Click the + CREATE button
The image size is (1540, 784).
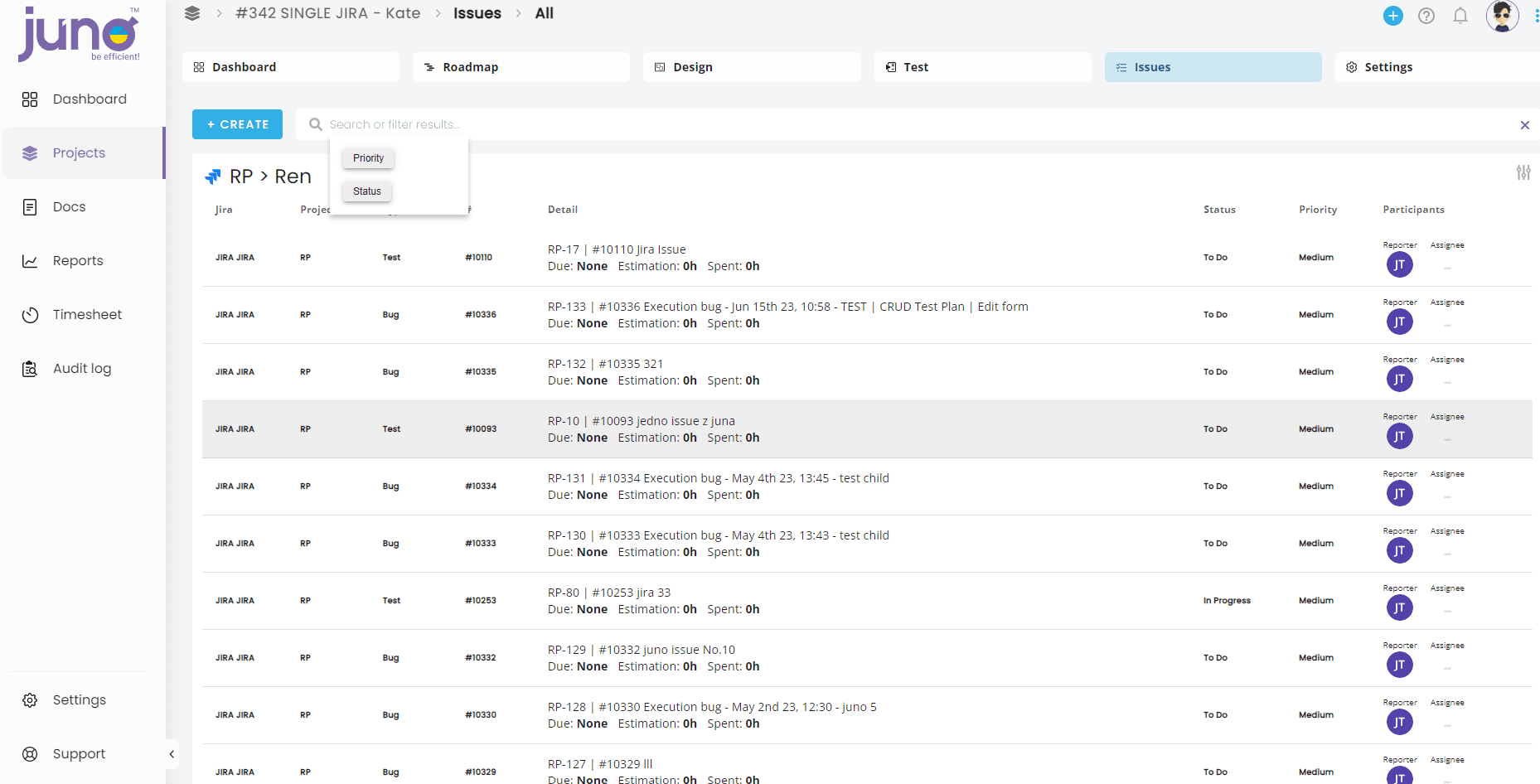[237, 124]
